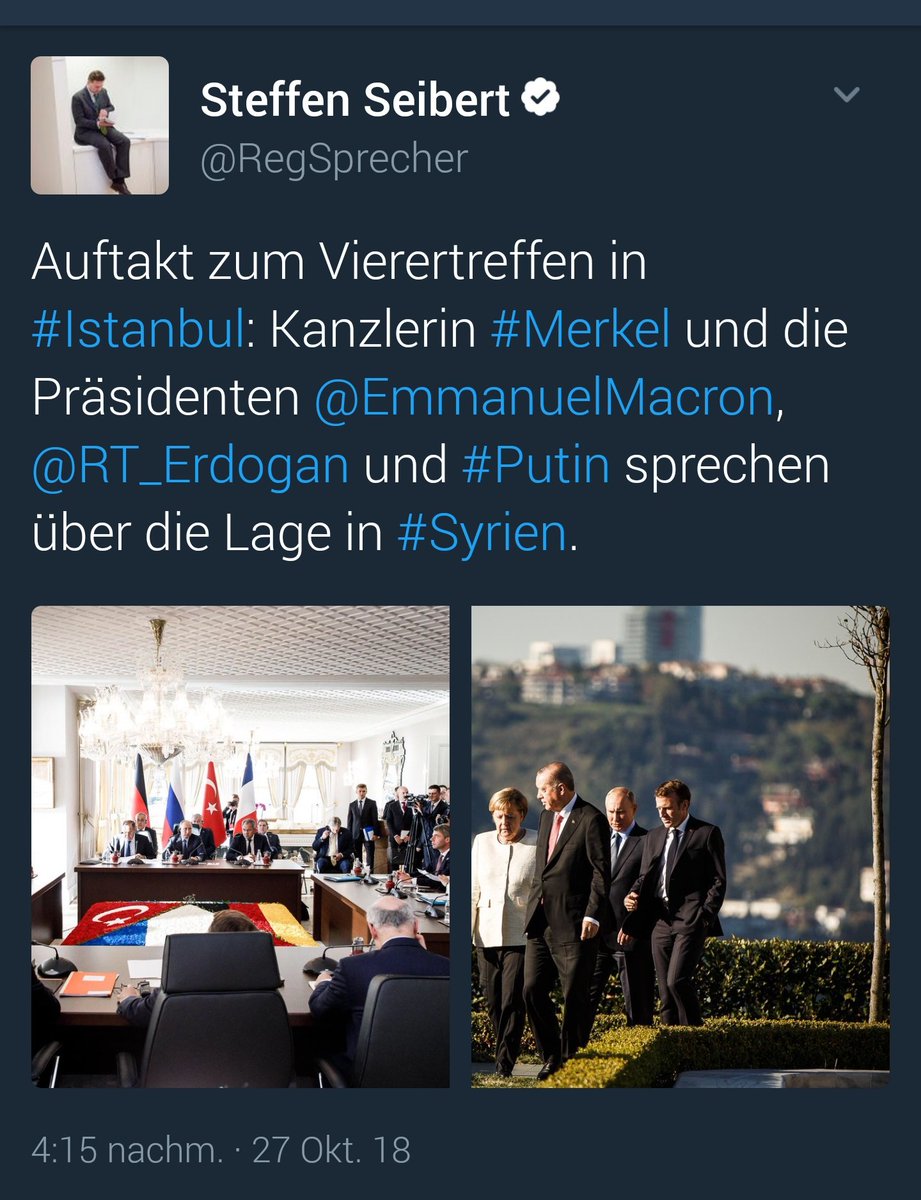Click the word 'Kanzlerin' in the tweet
Image resolution: width=921 pixels, height=1200 pixels.
373,331
